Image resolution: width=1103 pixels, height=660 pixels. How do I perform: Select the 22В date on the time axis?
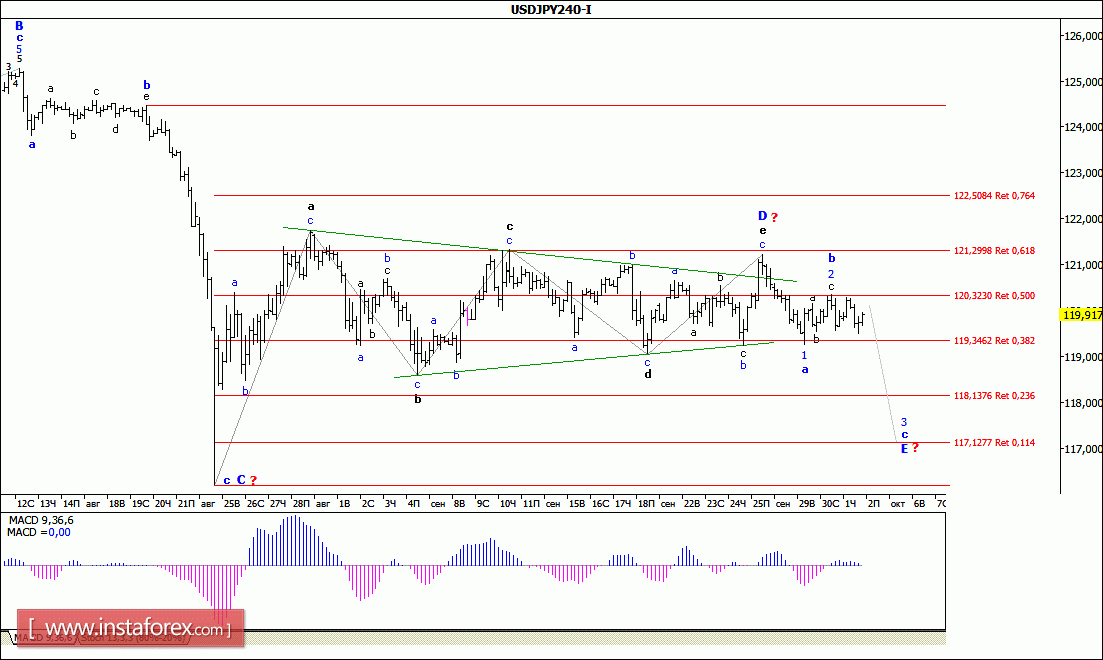692,503
